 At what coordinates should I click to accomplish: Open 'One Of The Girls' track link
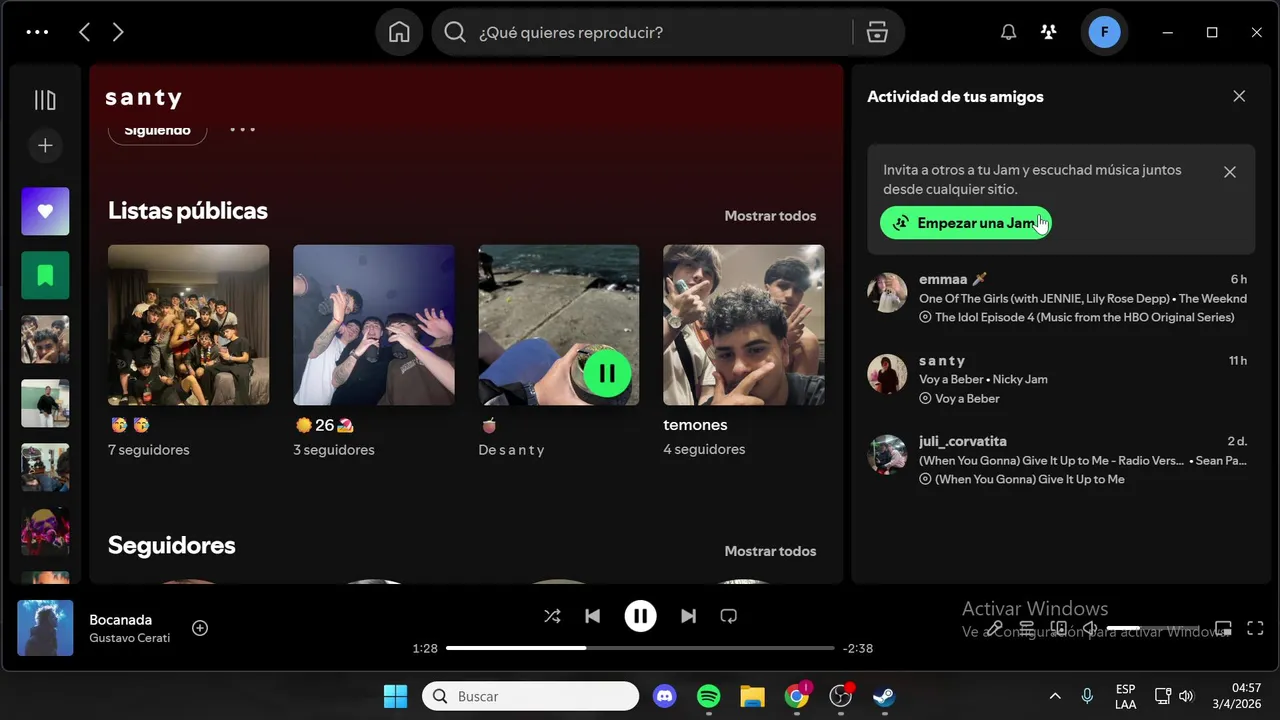tap(1046, 298)
